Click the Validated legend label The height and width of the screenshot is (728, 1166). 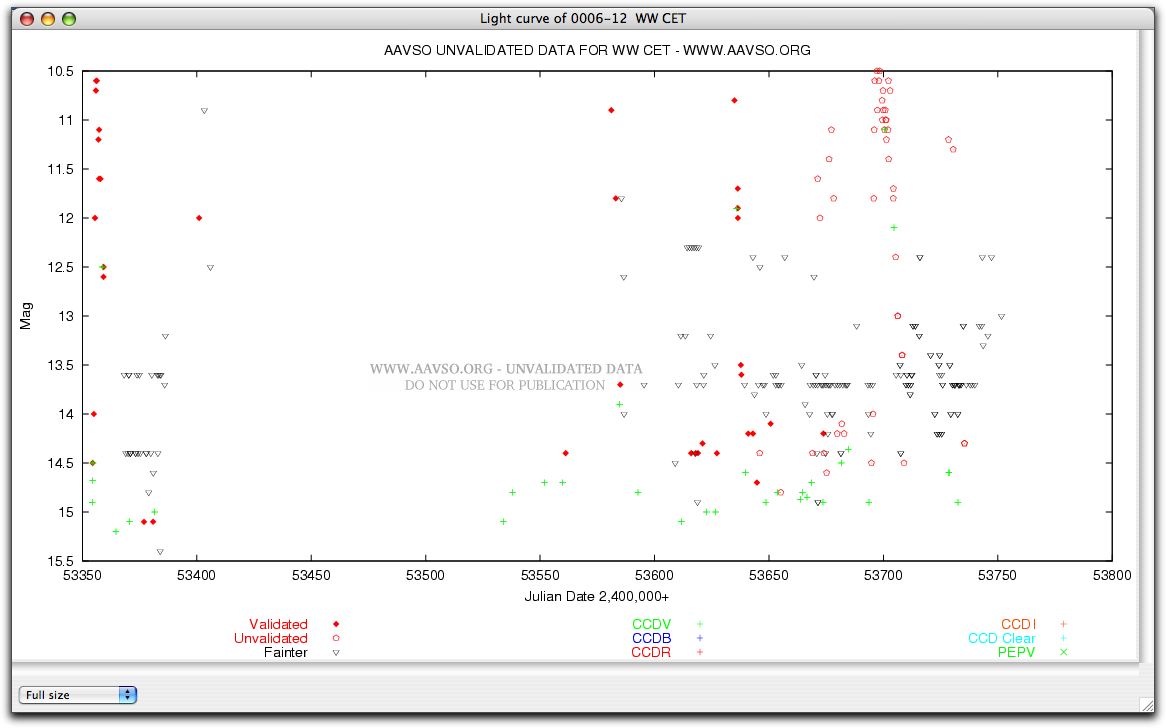tap(278, 624)
